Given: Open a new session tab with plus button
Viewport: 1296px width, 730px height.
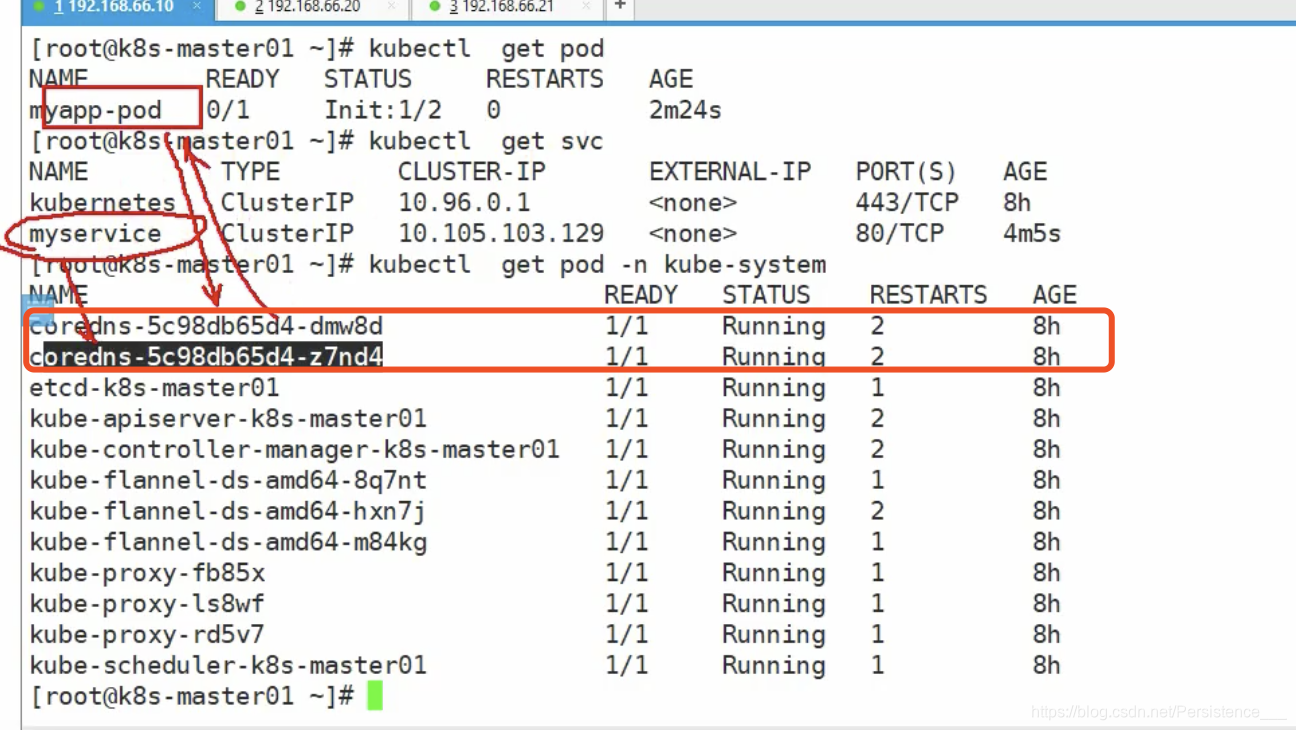Looking at the screenshot, I should click(620, 6).
